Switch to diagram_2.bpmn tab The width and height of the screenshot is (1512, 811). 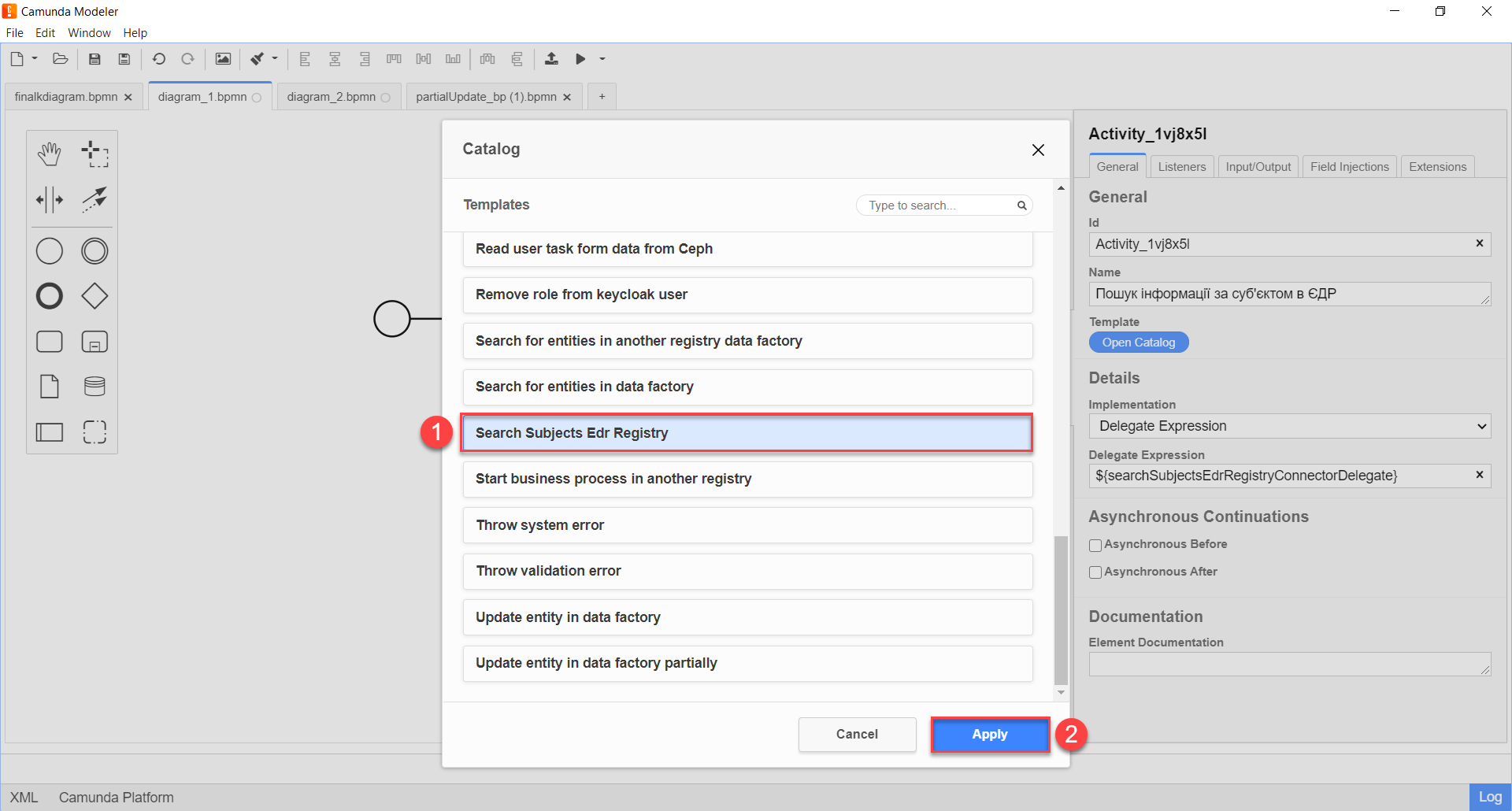[332, 97]
